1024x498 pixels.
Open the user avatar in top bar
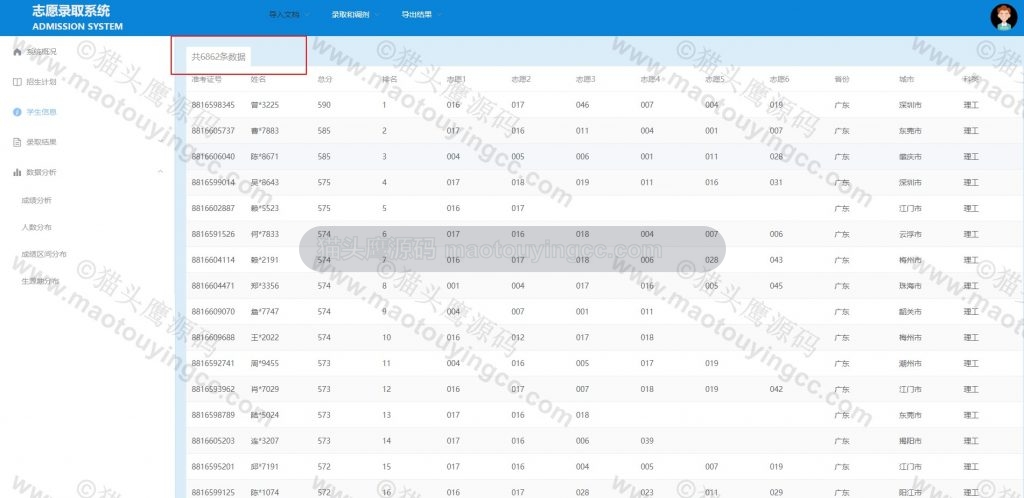click(x=1003, y=17)
